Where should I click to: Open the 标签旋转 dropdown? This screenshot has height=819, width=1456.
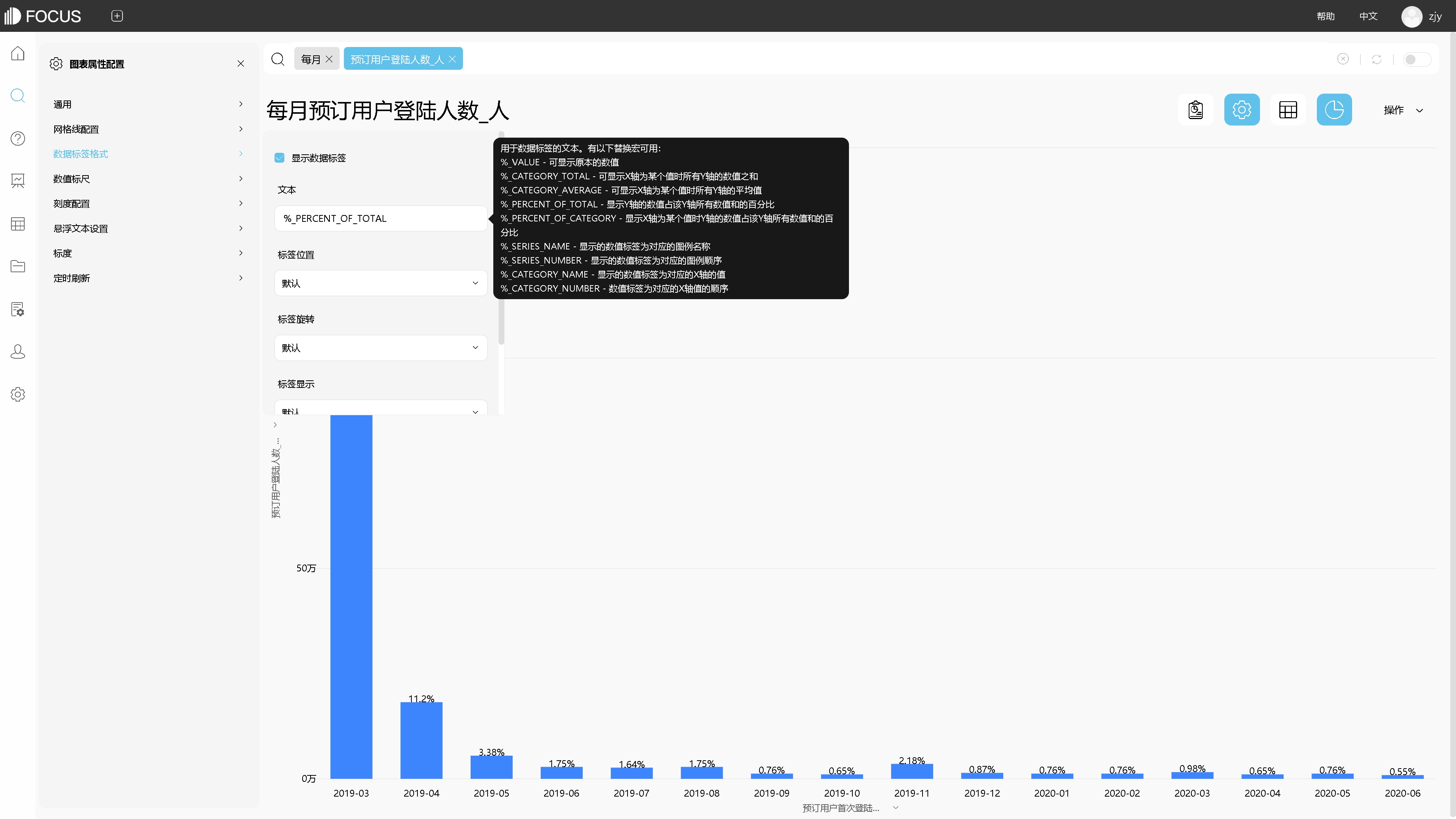pyautogui.click(x=380, y=348)
